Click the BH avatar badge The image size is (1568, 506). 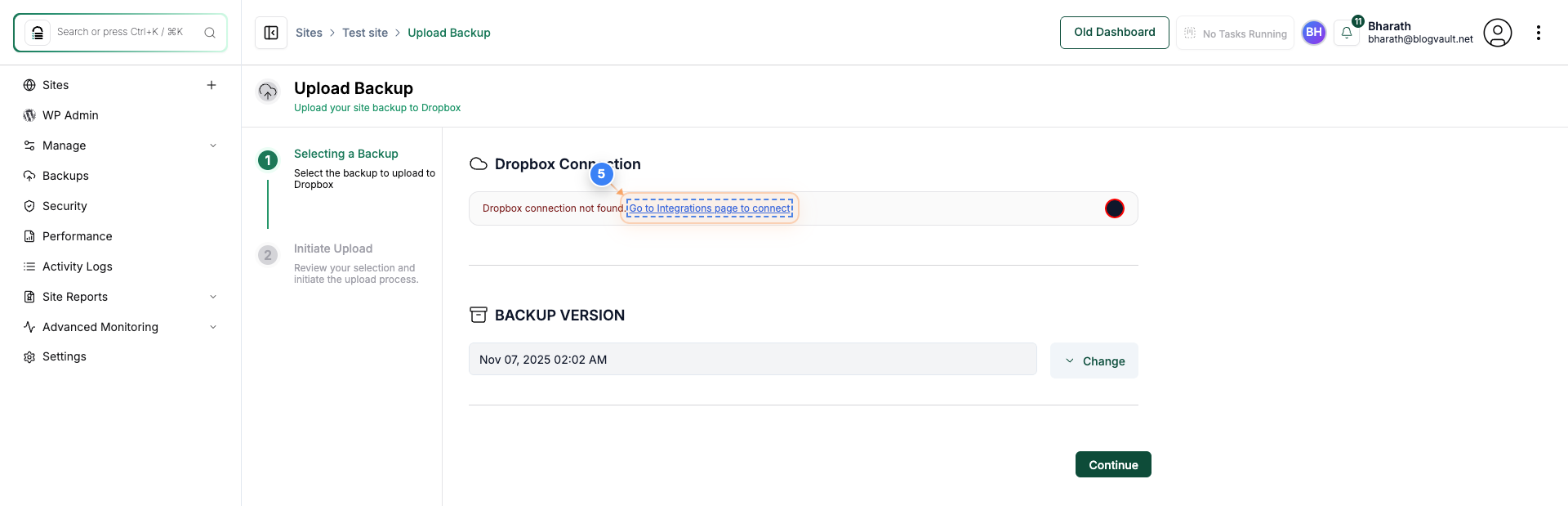(1314, 33)
